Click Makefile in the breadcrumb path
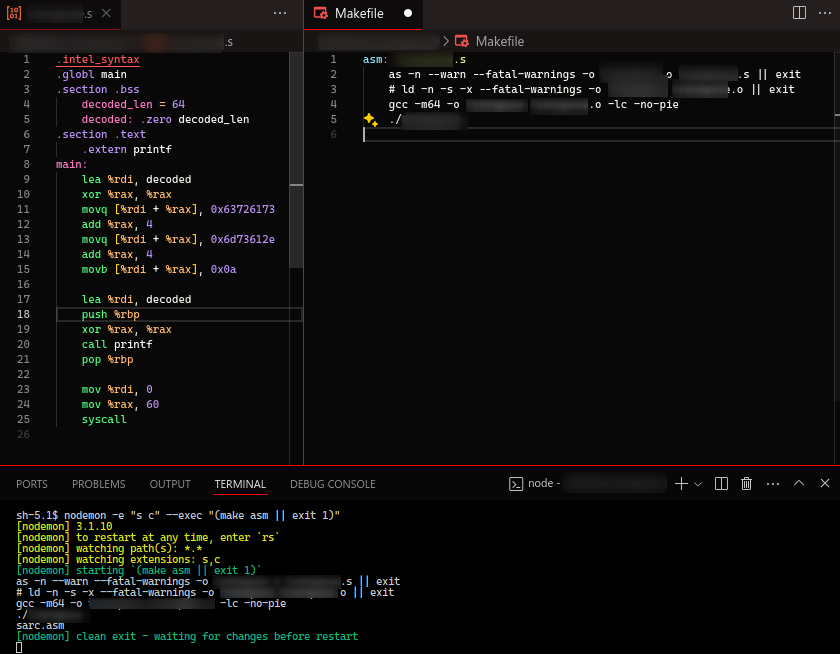 [499, 42]
